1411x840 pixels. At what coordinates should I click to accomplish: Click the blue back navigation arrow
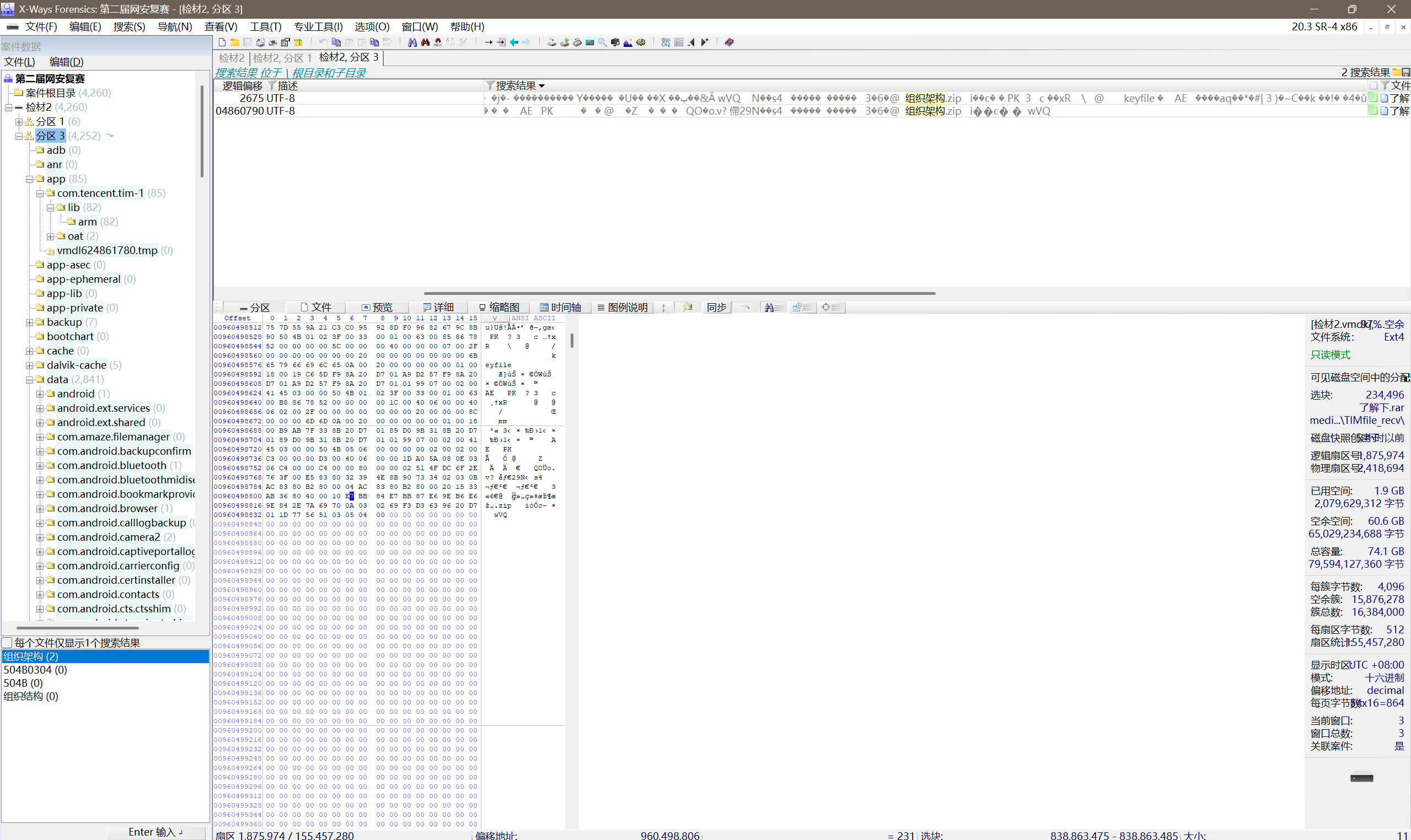click(514, 42)
